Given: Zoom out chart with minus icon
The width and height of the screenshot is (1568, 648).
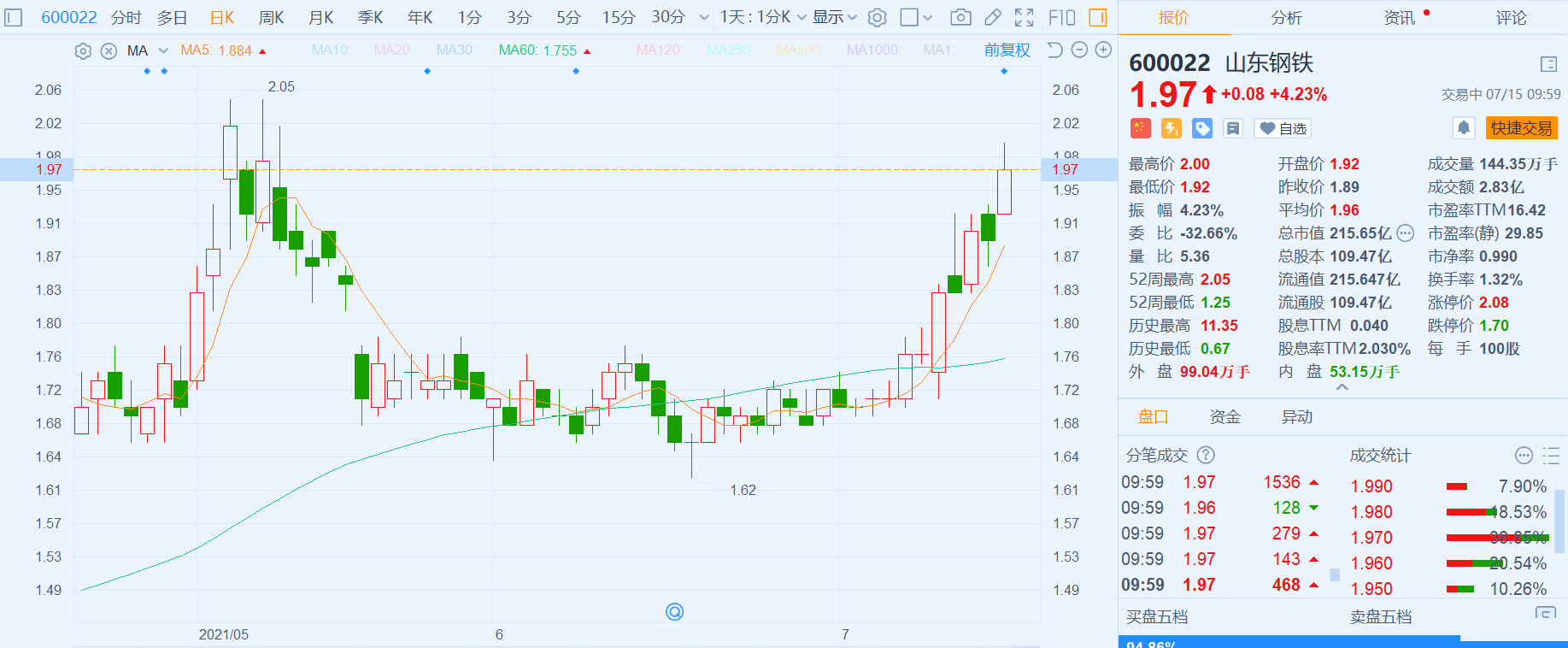Looking at the screenshot, I should (x=1079, y=50).
